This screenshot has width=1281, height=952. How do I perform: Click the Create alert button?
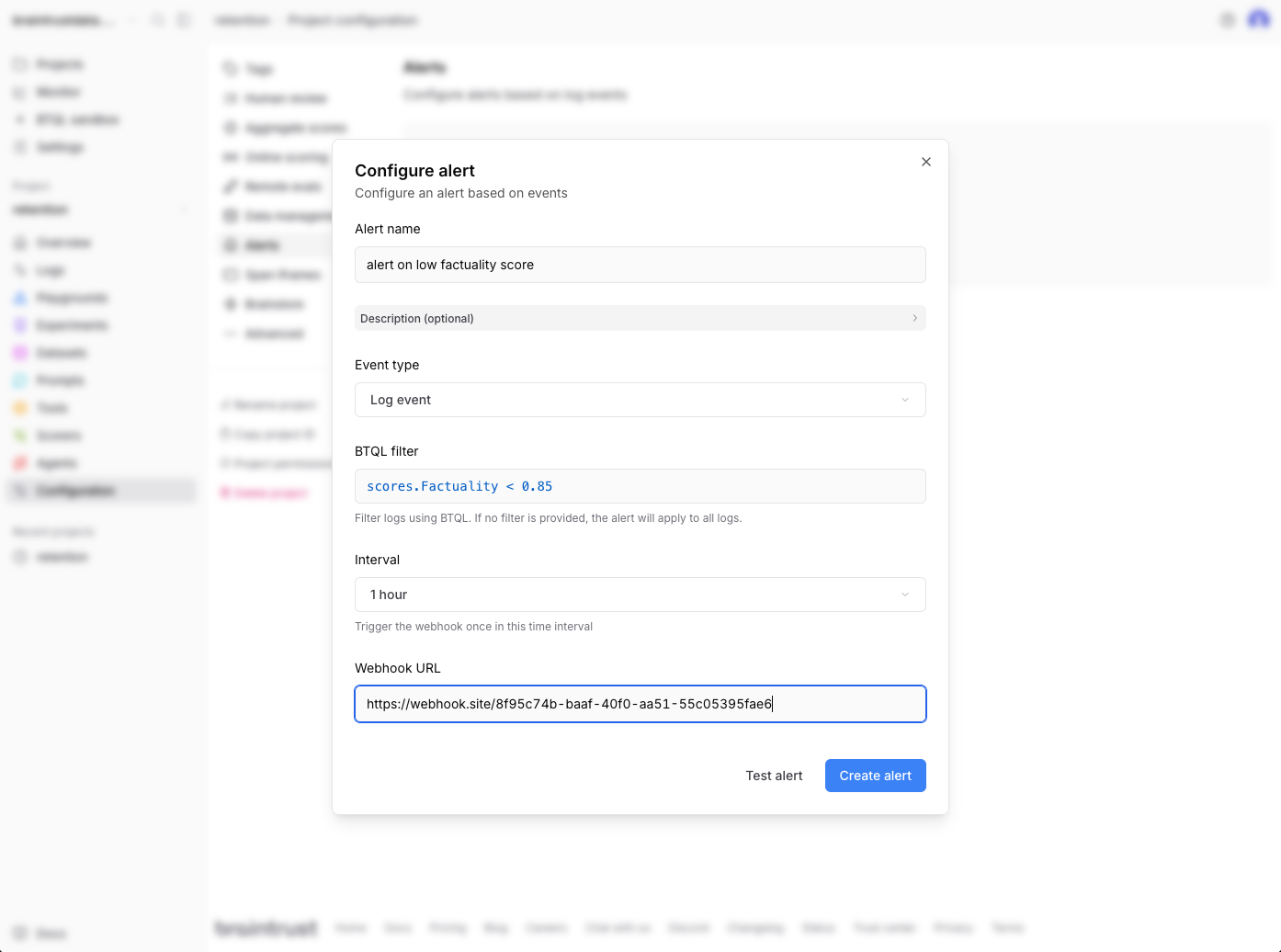875,776
